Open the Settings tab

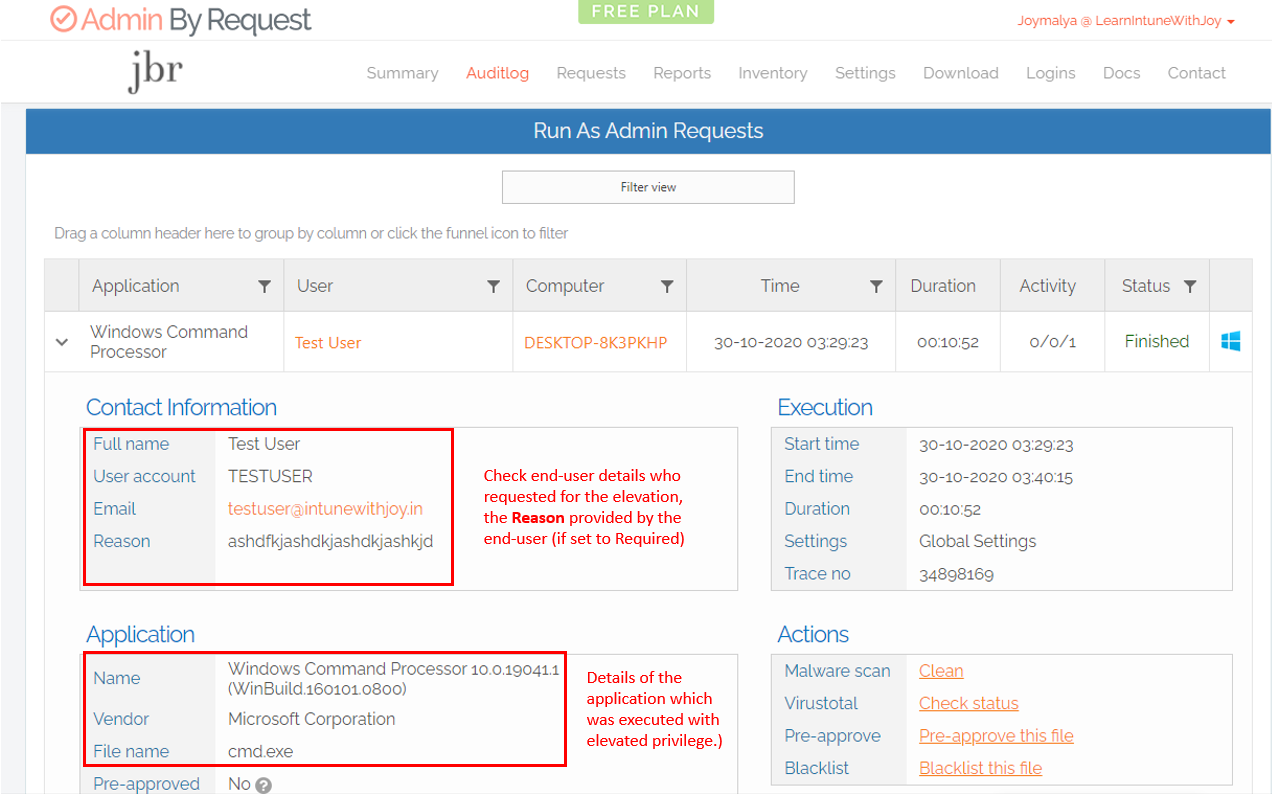click(865, 73)
